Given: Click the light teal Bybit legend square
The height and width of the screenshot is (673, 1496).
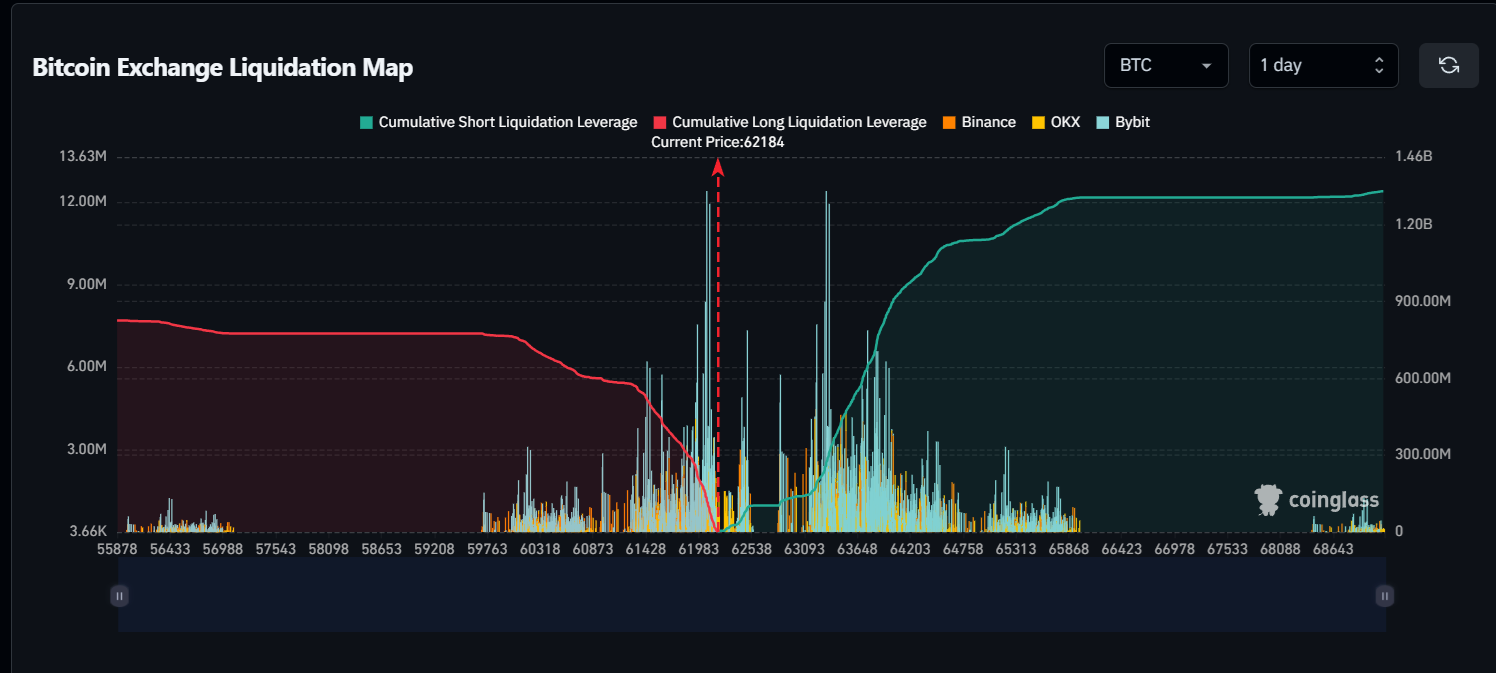Looking at the screenshot, I should click(1102, 122).
